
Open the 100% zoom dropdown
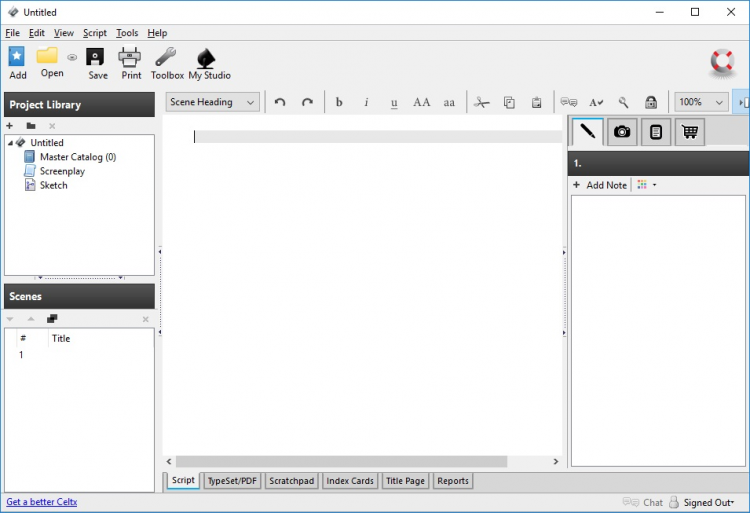(x=701, y=102)
